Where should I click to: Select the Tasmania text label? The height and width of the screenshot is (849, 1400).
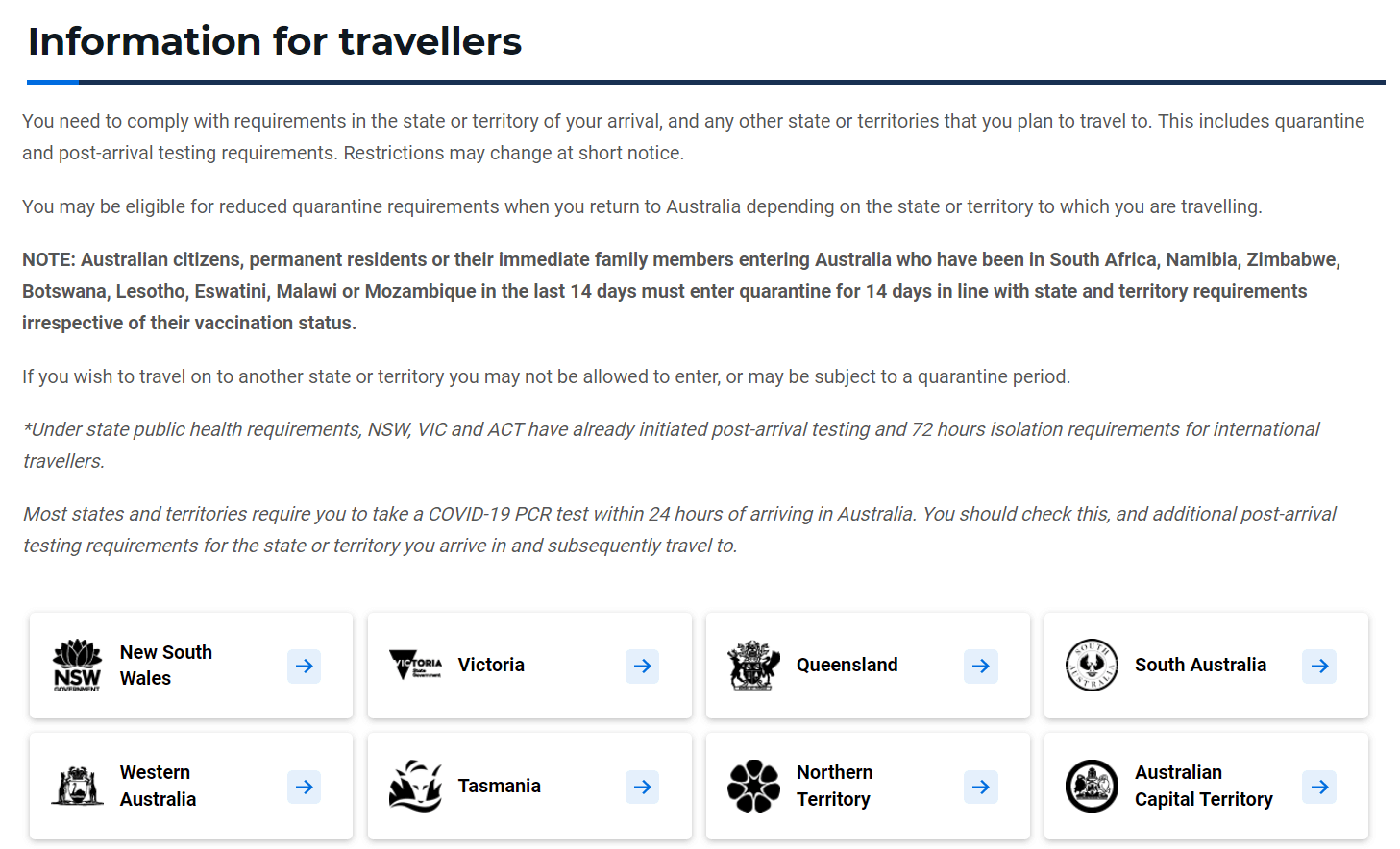coord(500,786)
